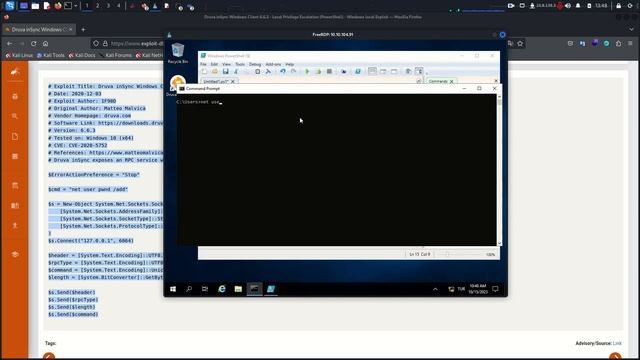Open the Kali Linux bookmark
The width and height of the screenshot is (640, 360).
(19, 55)
